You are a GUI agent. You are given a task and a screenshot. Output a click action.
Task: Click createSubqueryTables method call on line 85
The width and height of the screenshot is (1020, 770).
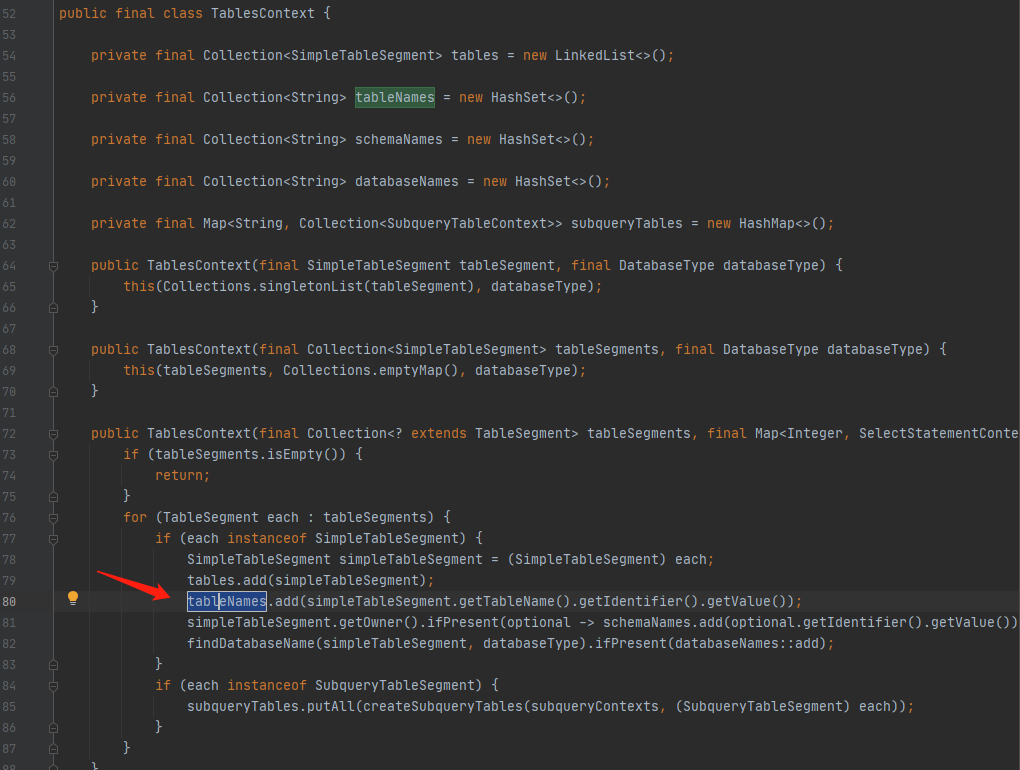[x=442, y=706]
